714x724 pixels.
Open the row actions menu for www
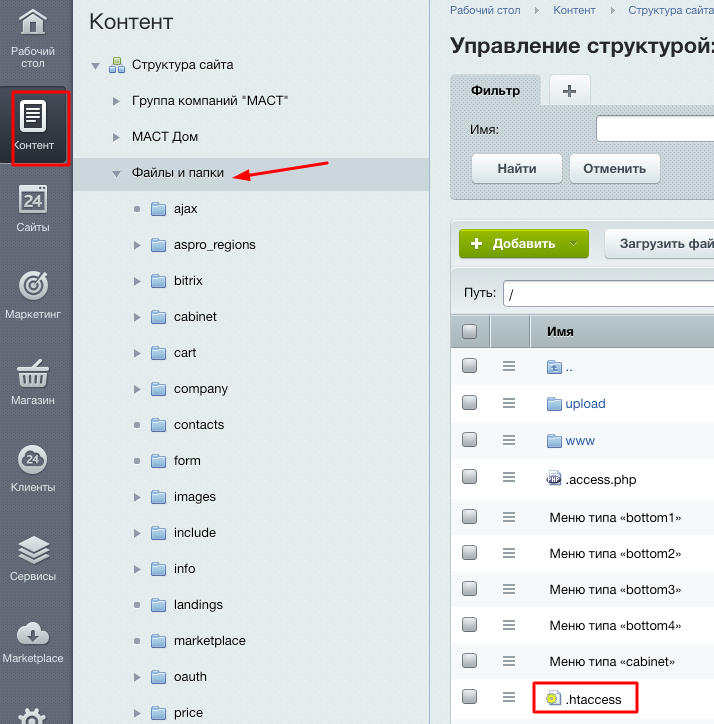pyautogui.click(x=509, y=440)
